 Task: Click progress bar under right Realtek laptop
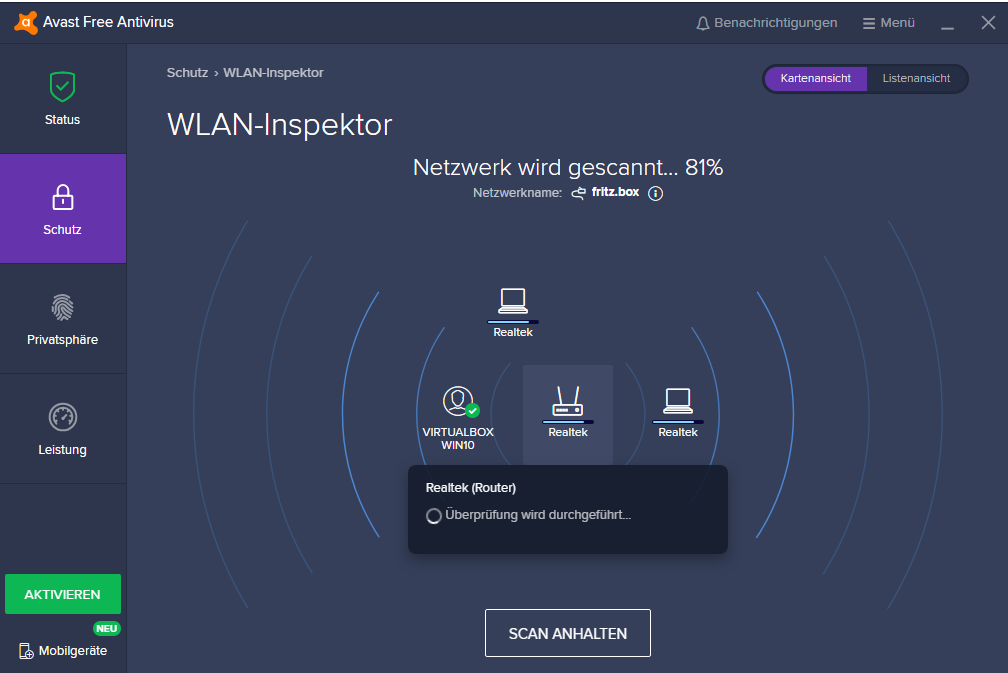point(678,422)
